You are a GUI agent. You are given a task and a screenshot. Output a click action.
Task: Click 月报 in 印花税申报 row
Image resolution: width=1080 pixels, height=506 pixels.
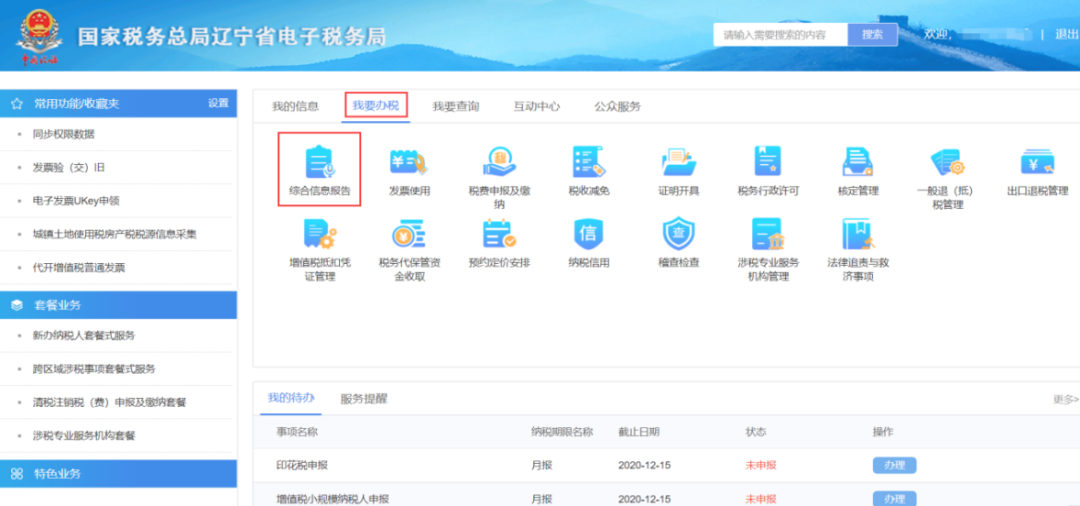pos(541,465)
